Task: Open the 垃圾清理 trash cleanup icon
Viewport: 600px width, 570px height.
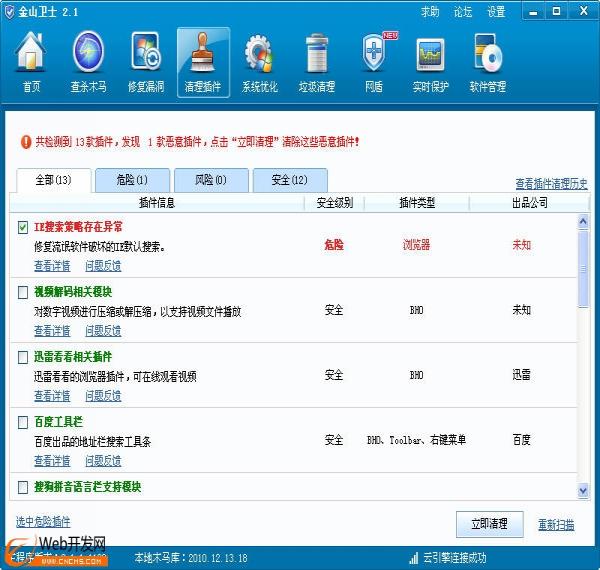Action: (x=316, y=62)
